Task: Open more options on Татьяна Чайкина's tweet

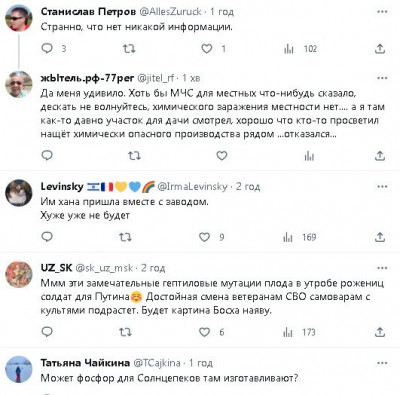Action: pyautogui.click(x=382, y=363)
